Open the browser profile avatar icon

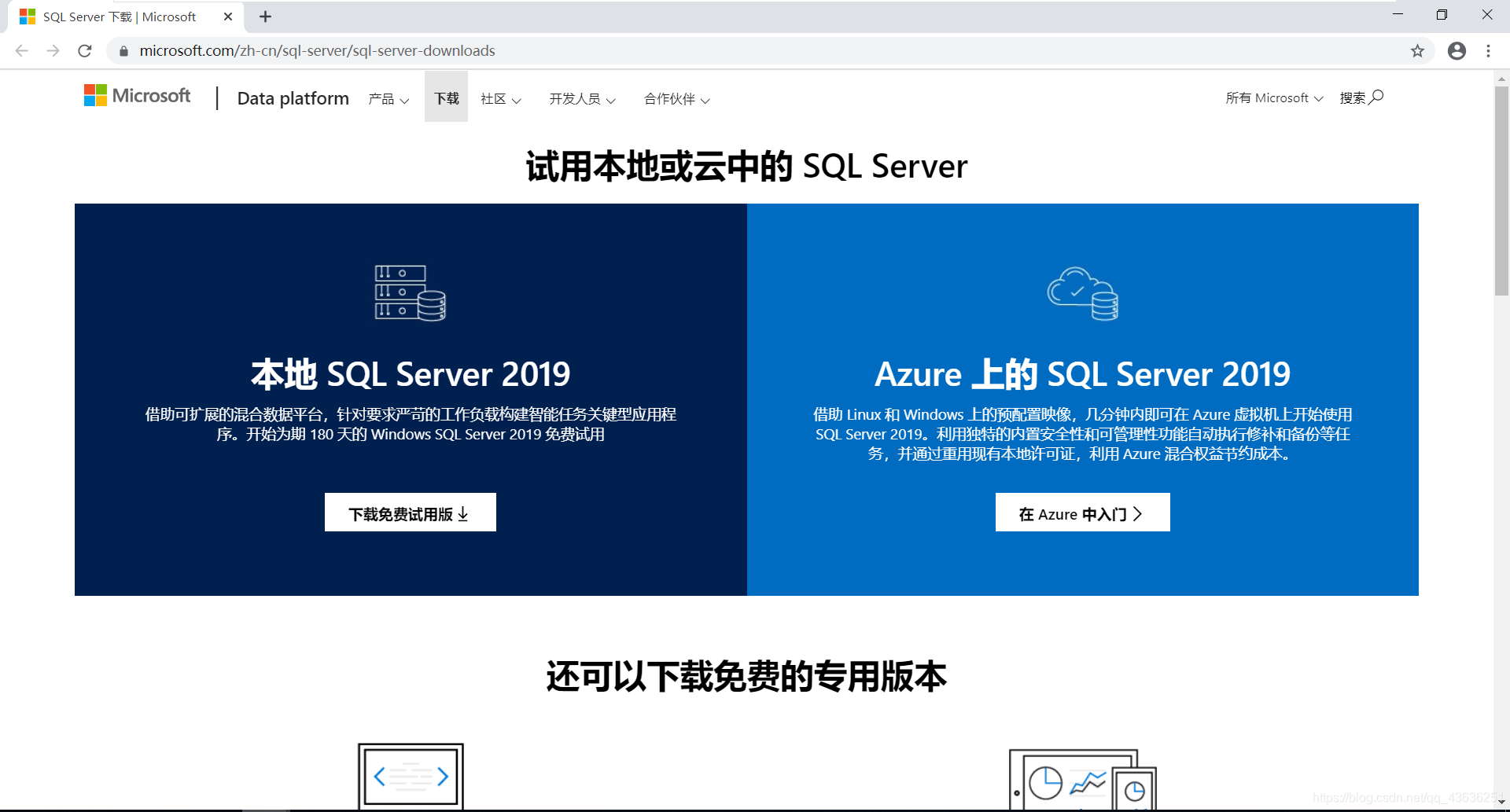tap(1457, 51)
